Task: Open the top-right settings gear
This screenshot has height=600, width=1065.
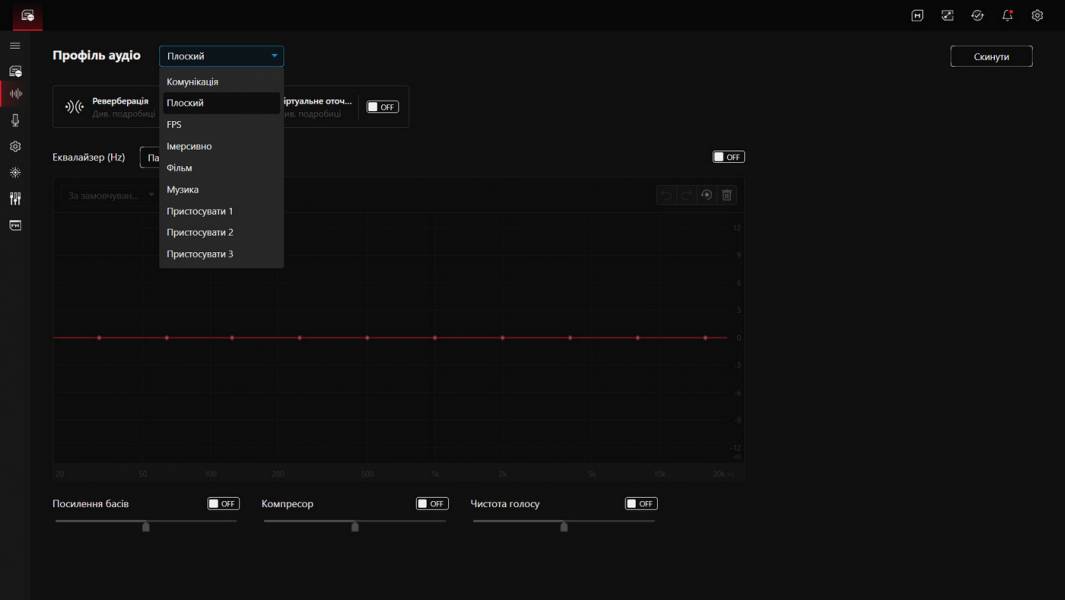Action: pos(1037,16)
